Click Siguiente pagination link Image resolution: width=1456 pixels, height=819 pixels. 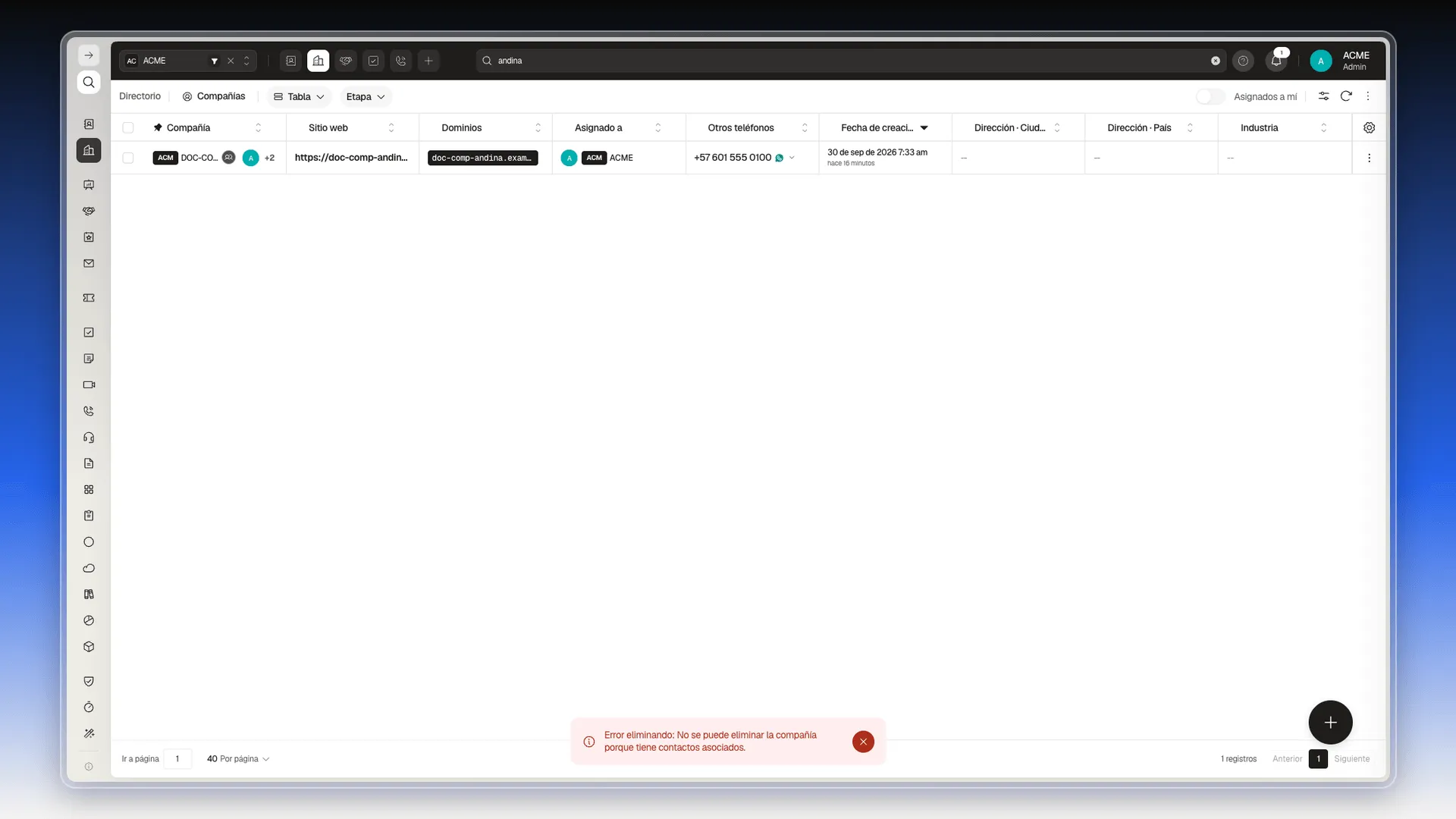(1351, 759)
